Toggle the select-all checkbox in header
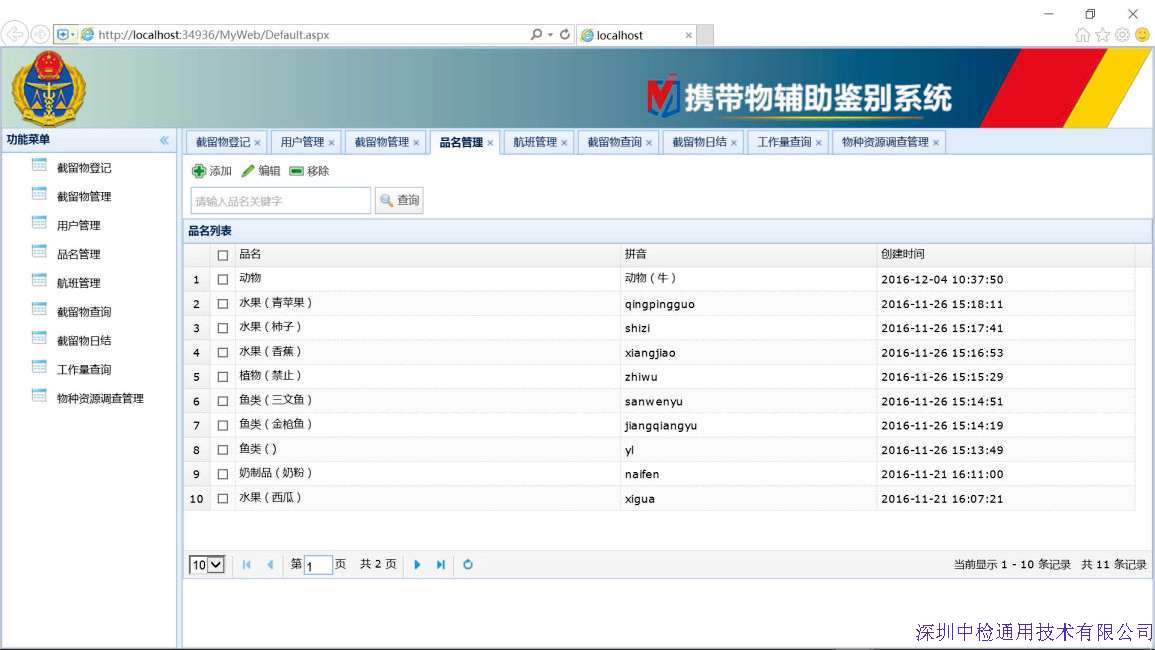Image resolution: width=1155 pixels, height=650 pixels. (222, 255)
